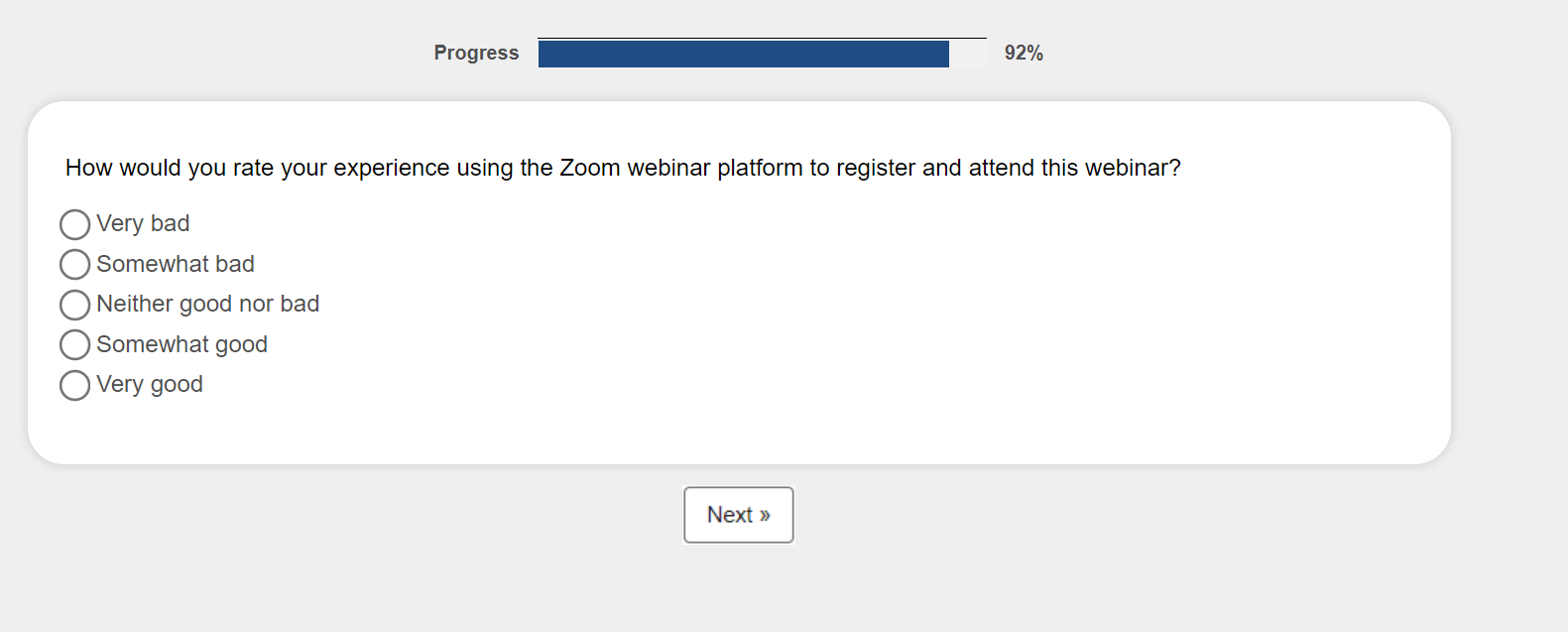The width and height of the screenshot is (1568, 632).
Task: Click the "Somewhat bad" answer text
Action: [176, 264]
